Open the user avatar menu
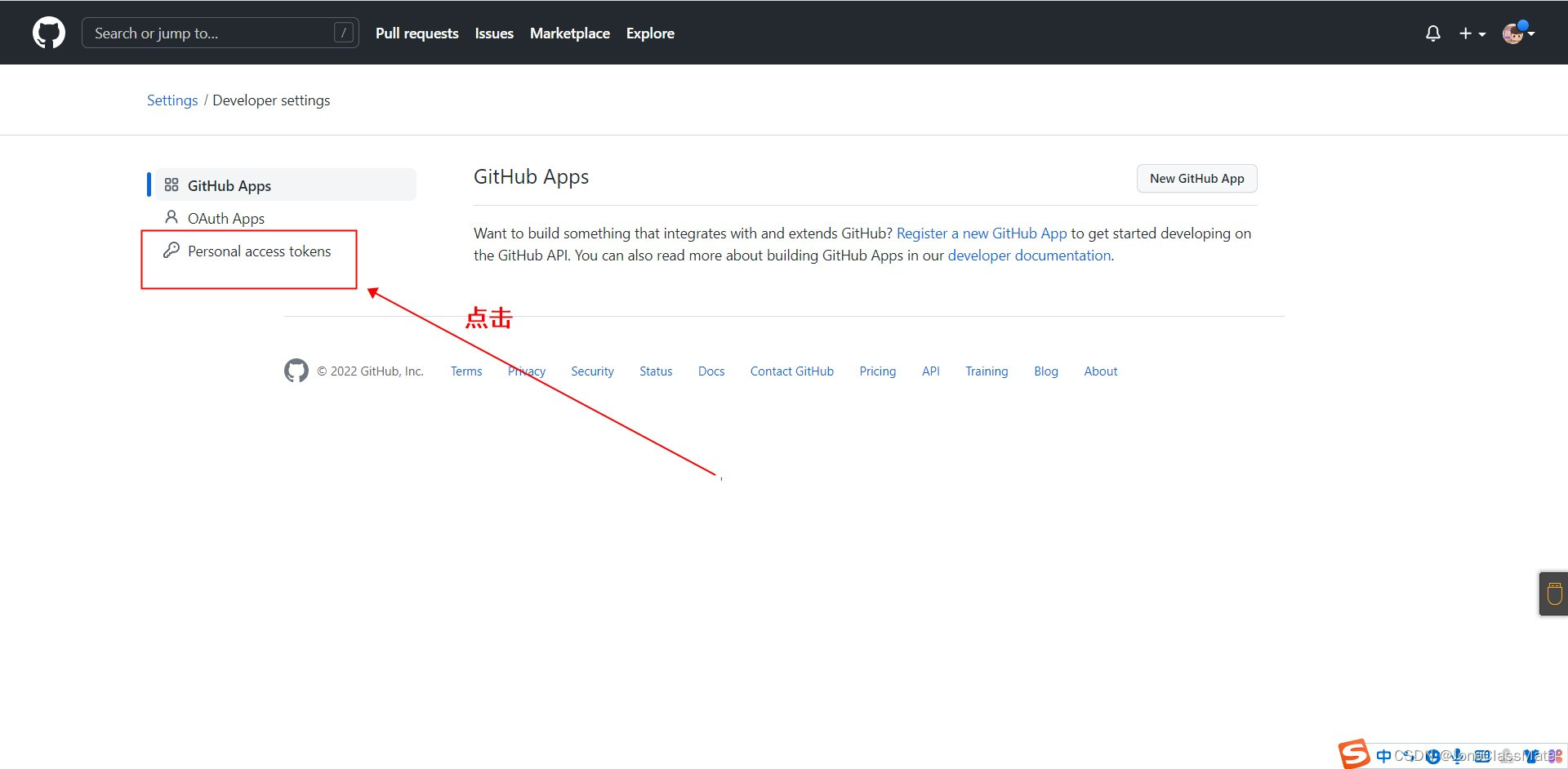 tap(1518, 33)
